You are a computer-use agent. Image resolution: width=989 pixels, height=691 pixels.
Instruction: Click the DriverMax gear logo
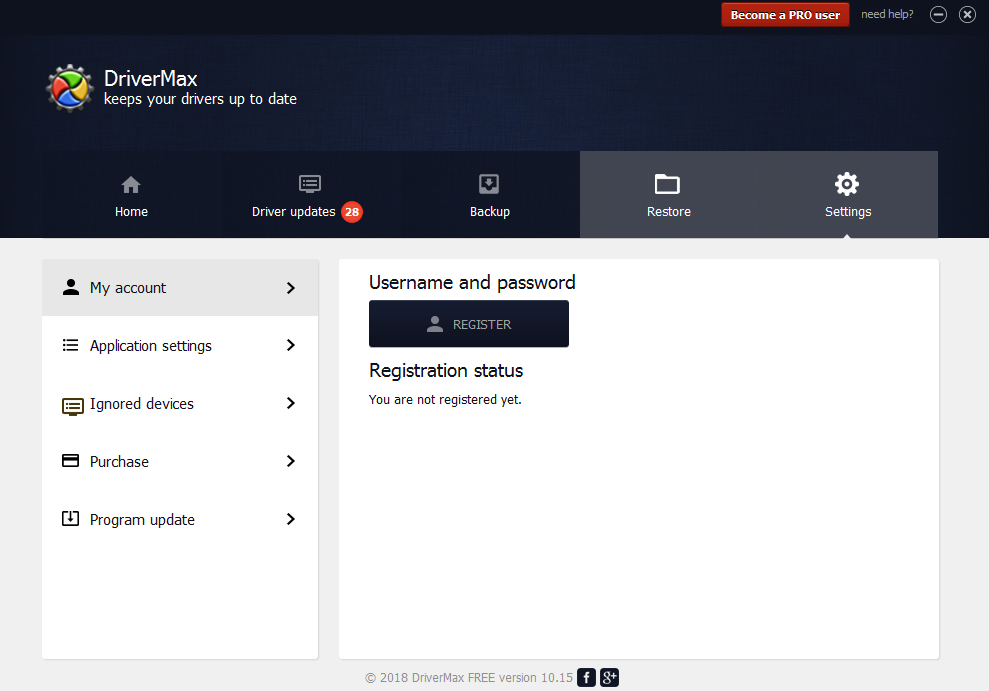coord(69,88)
